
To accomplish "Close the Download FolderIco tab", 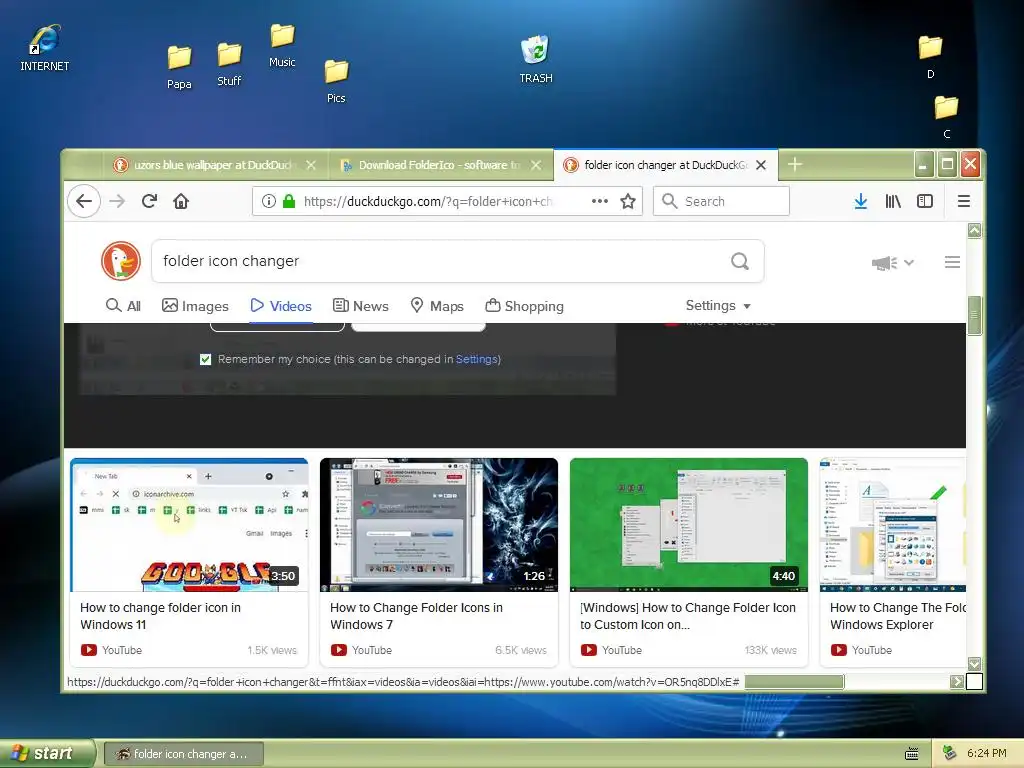I will (536, 165).
